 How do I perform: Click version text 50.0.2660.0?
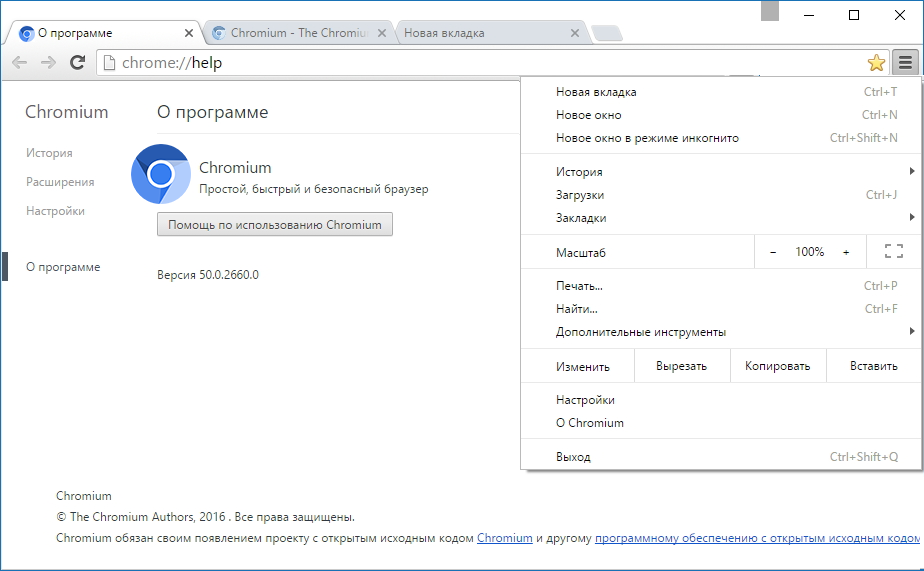point(207,275)
